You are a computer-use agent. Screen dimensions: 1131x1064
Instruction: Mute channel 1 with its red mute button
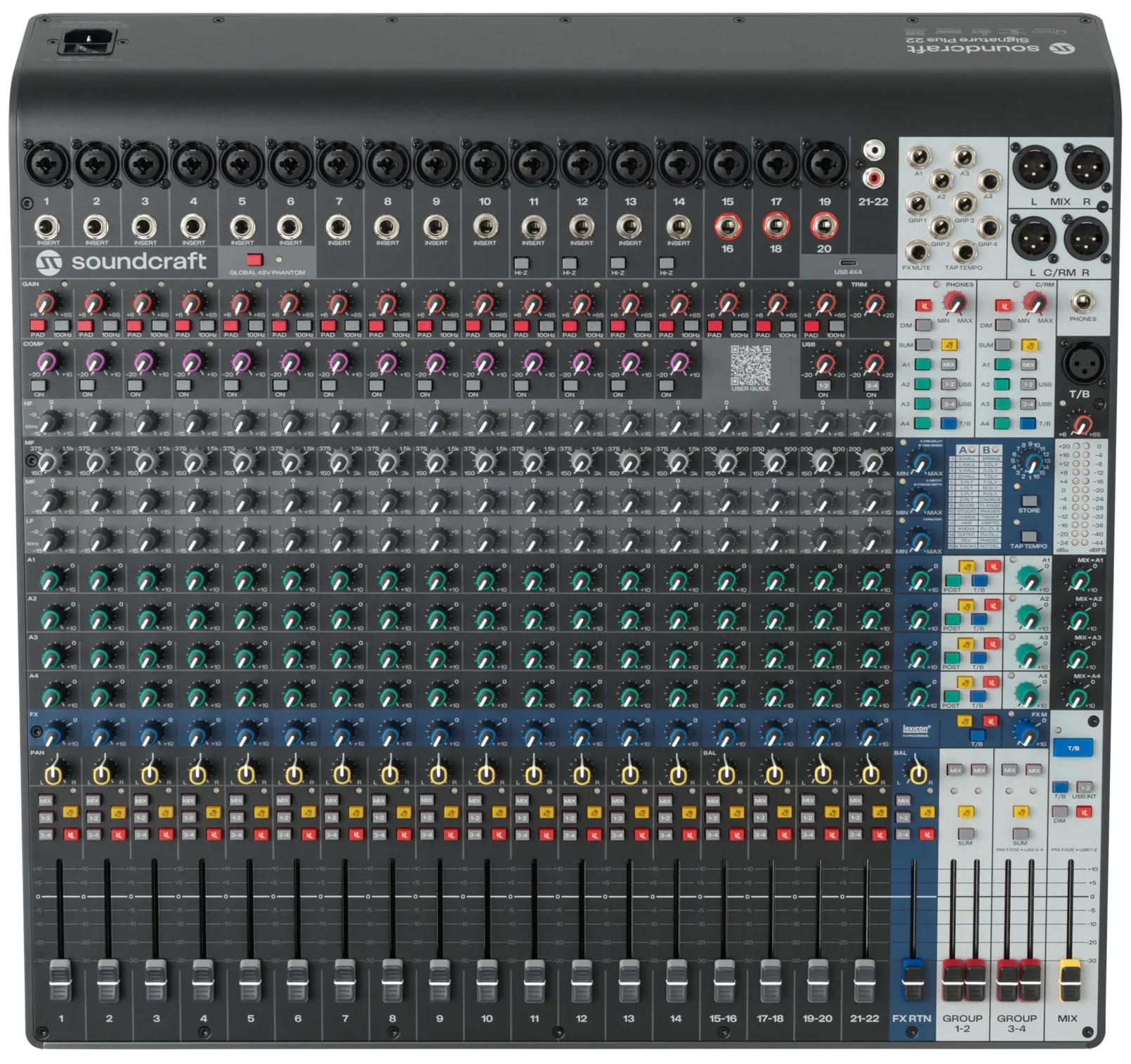70,835
